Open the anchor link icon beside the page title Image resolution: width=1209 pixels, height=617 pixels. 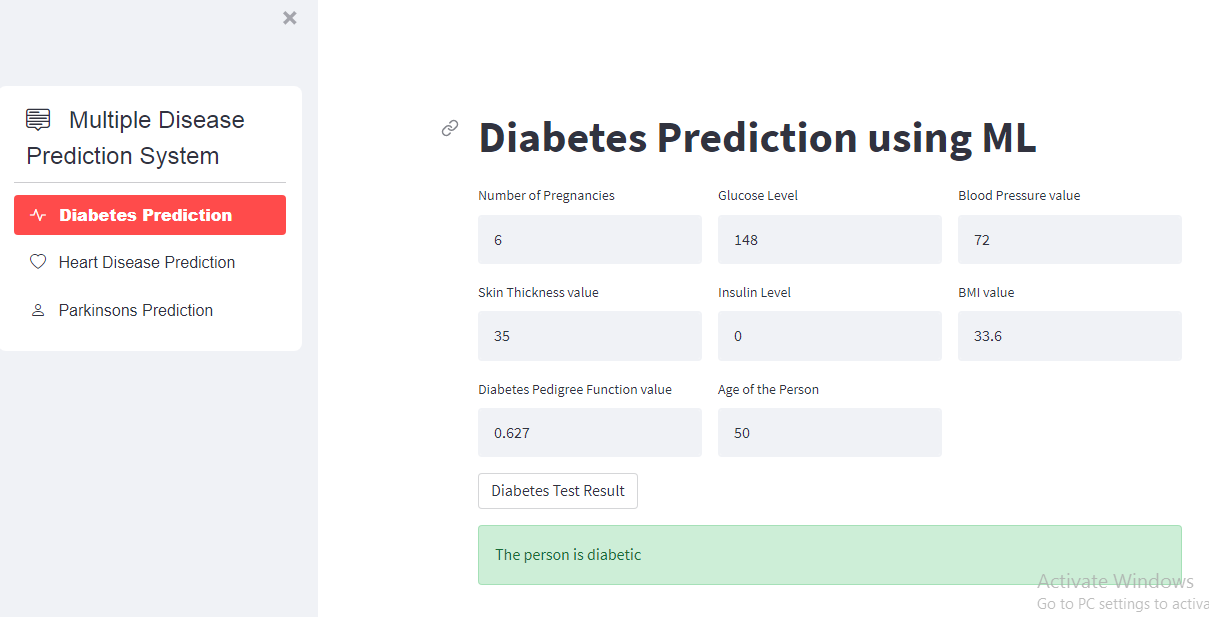pyautogui.click(x=450, y=128)
